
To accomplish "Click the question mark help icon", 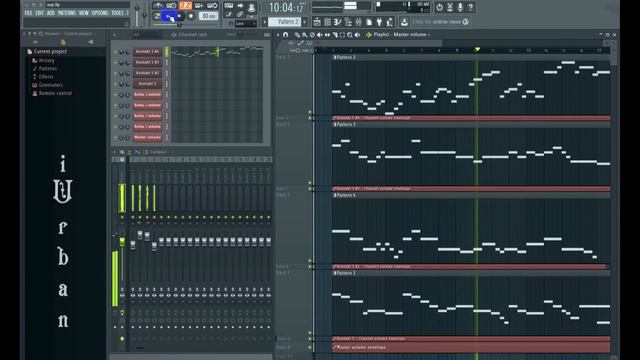I will tap(471, 7).
